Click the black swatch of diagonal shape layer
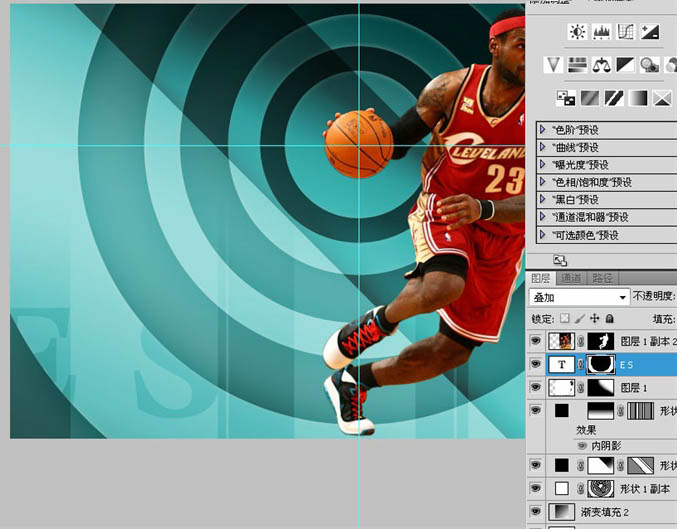677x529 pixels. click(x=562, y=465)
